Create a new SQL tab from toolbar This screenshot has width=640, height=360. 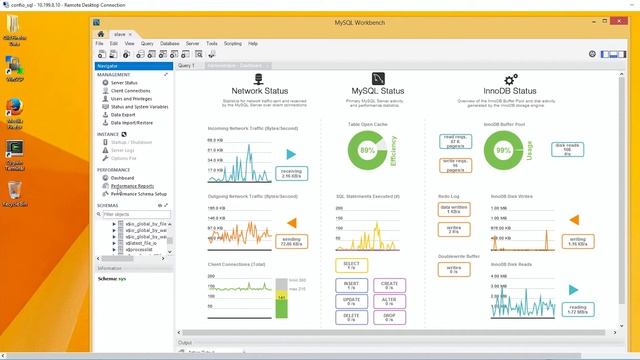click(x=102, y=54)
